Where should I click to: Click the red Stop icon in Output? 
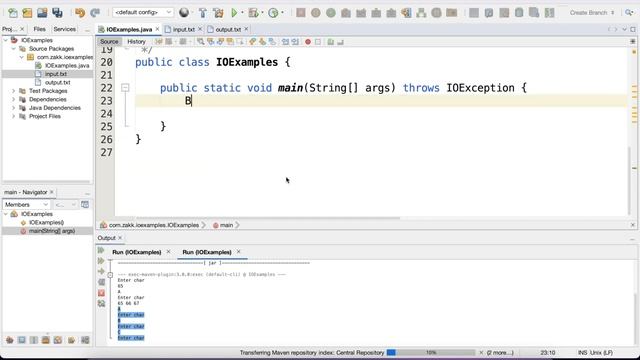coord(101,293)
